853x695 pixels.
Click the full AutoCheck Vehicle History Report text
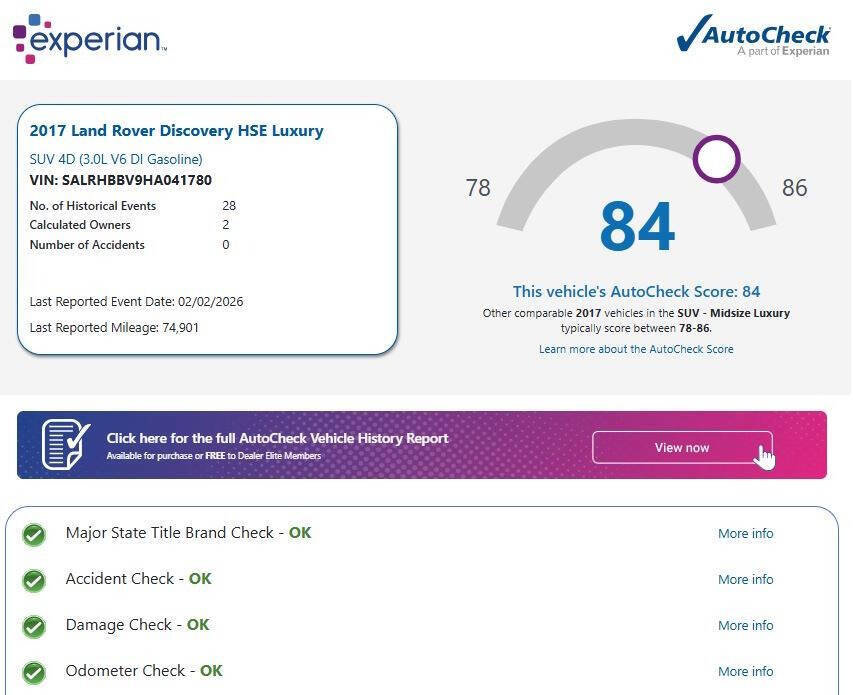coord(277,439)
